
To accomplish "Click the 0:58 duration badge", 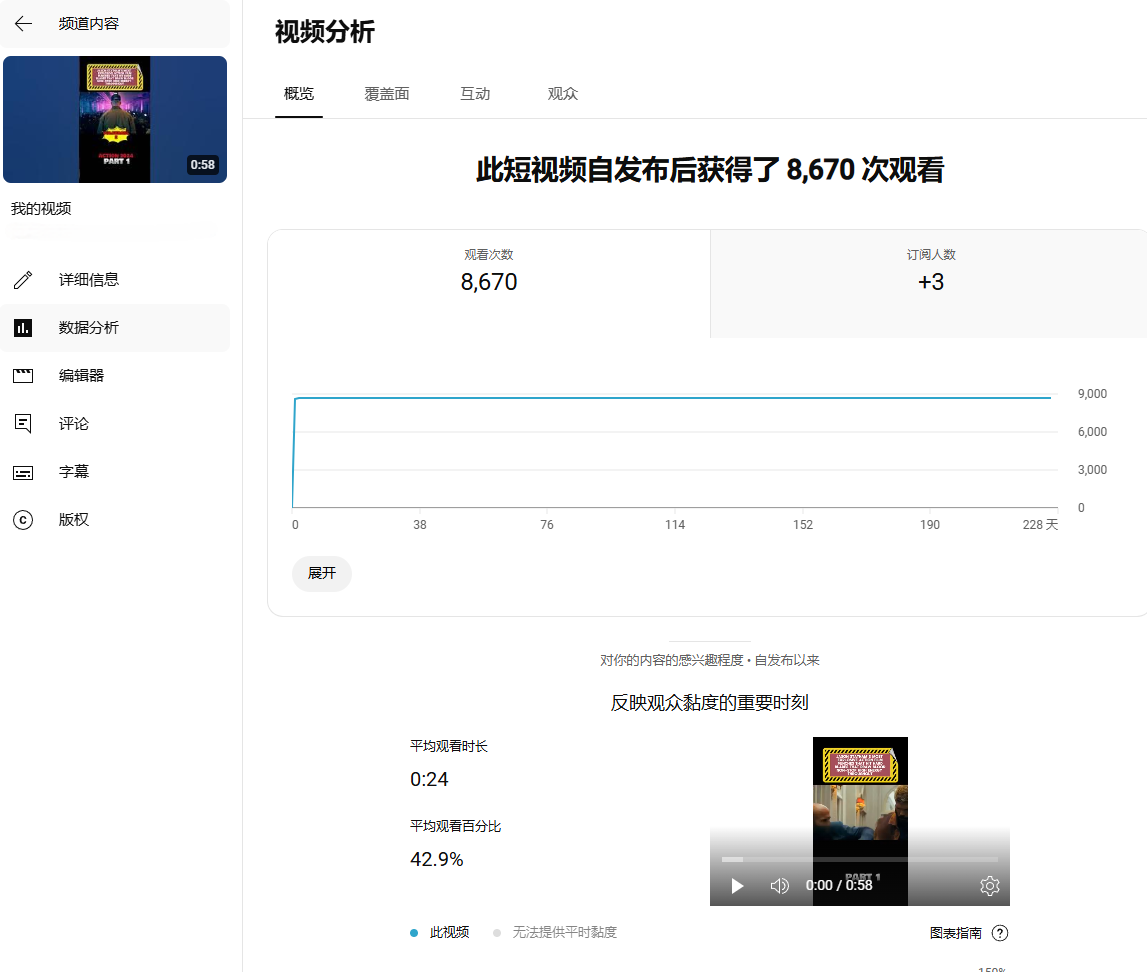I will 203,165.
